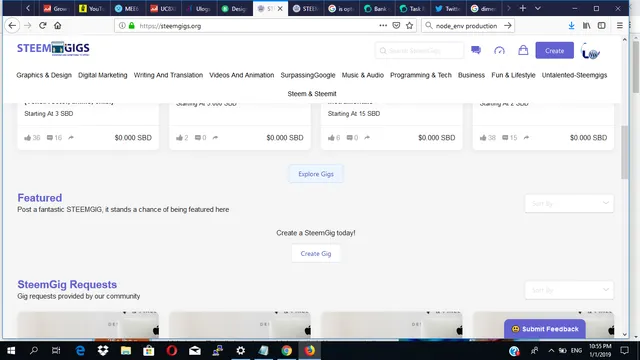Click the Explore Gigs button
Viewport: 640px width, 360px height.
point(316,174)
